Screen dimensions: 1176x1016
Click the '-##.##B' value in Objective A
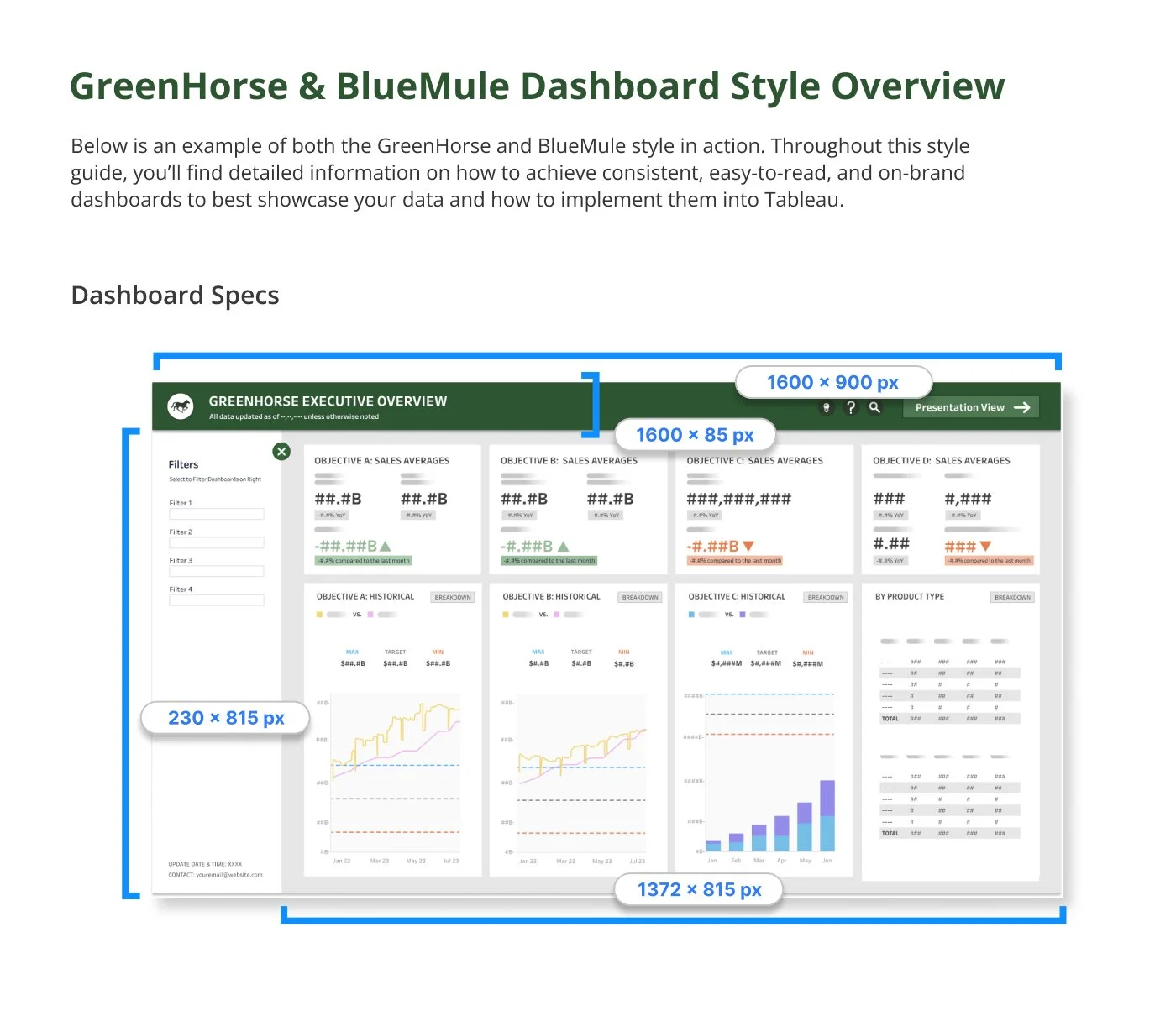[x=346, y=546]
